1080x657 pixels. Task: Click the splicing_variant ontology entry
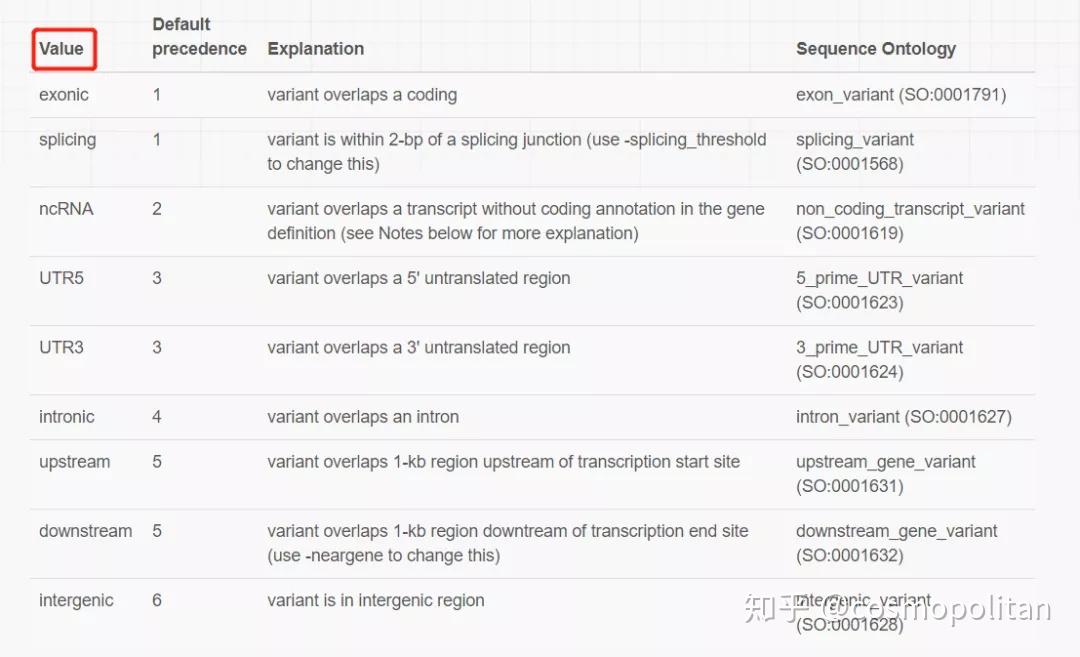(x=854, y=151)
